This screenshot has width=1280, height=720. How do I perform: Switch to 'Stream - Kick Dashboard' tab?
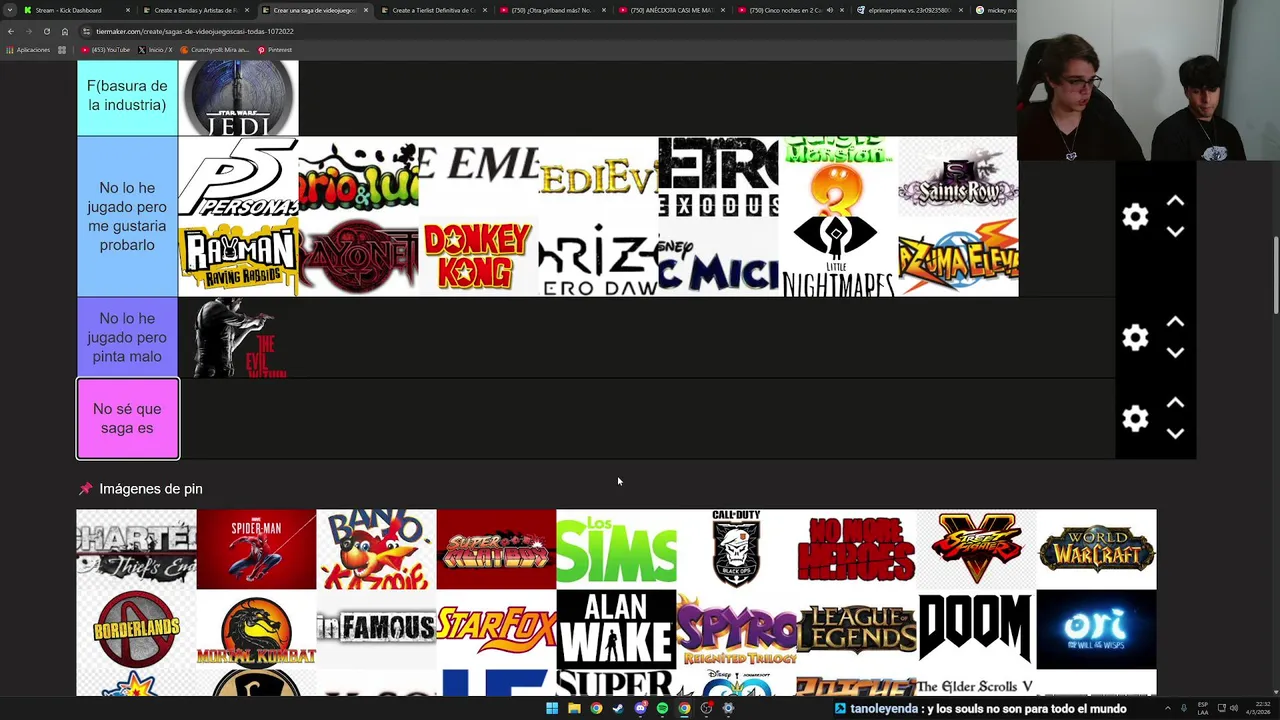[76, 10]
